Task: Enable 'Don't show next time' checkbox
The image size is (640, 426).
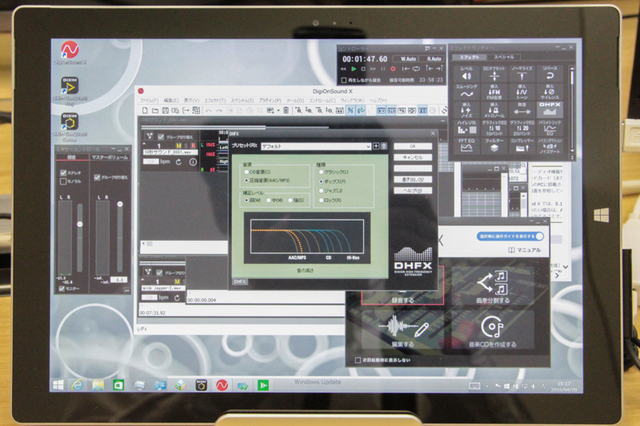Action: [359, 360]
